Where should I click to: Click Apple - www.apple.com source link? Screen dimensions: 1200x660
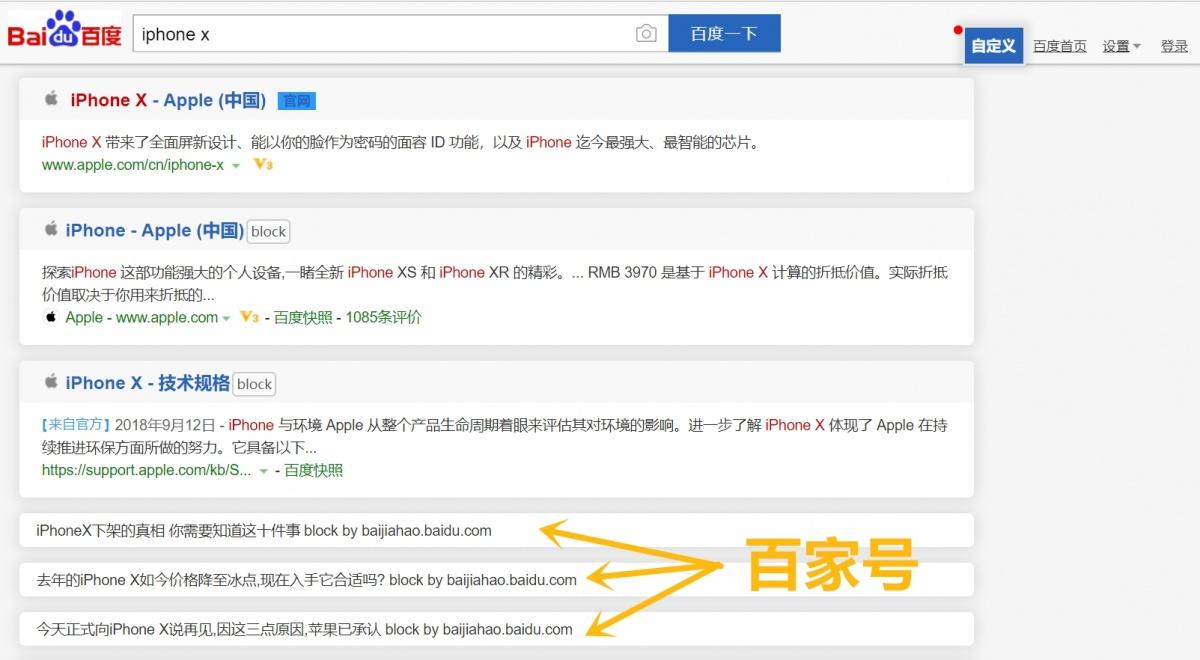(141, 317)
